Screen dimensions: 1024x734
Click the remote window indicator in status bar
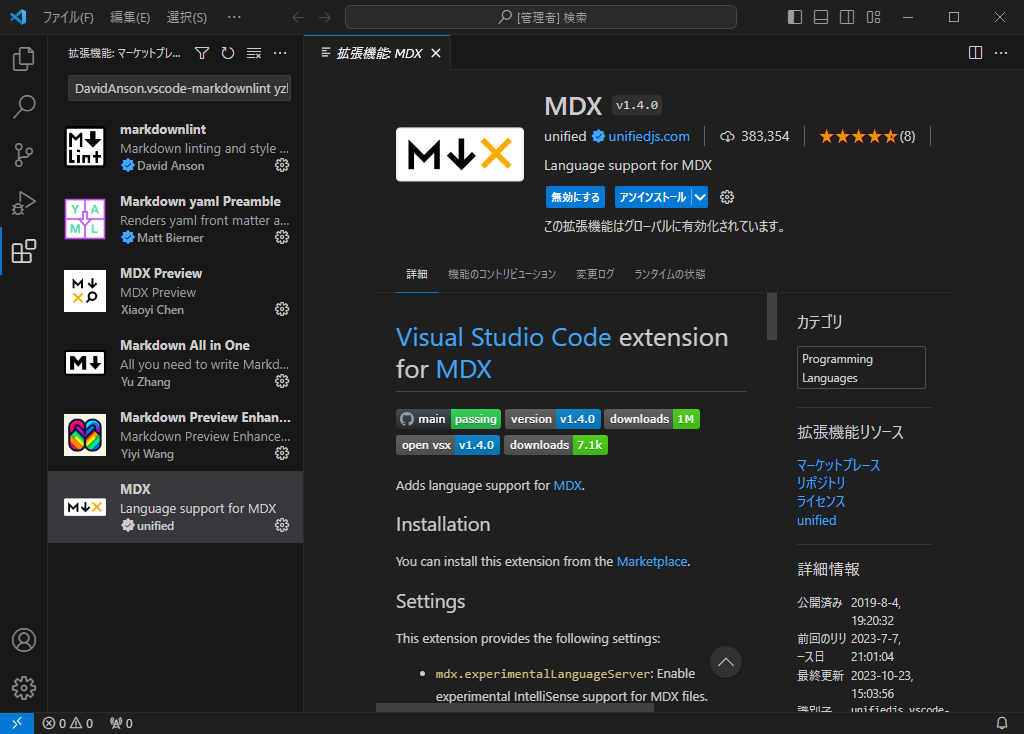coord(17,723)
